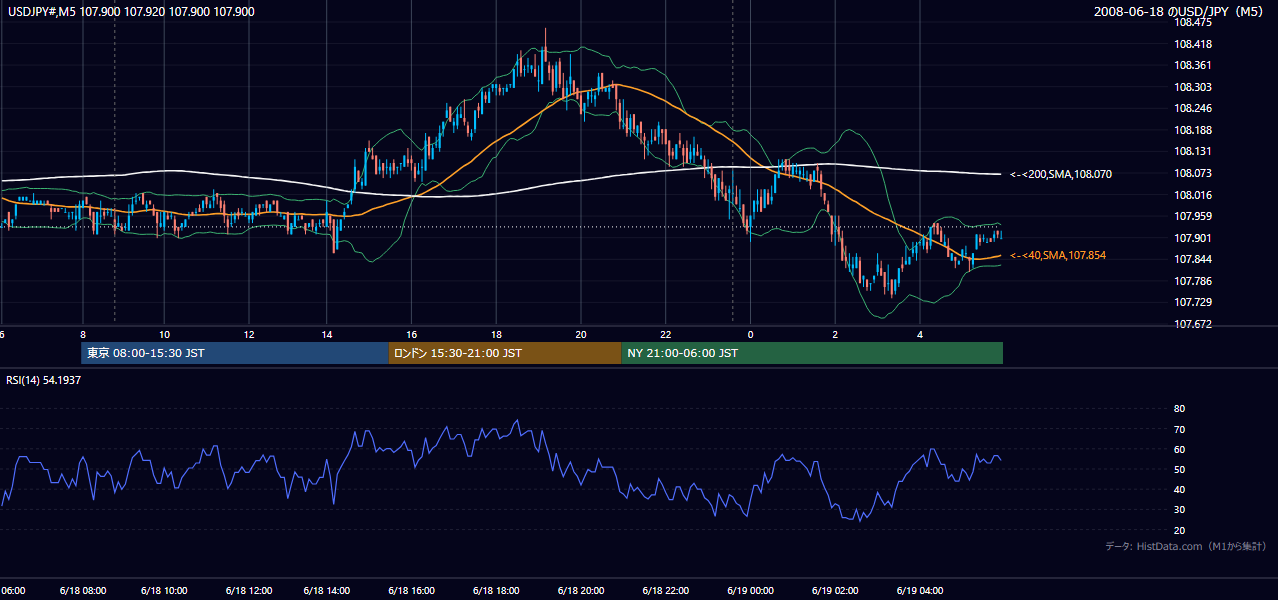The height and width of the screenshot is (600, 1278).
Task: Click the RSI scale value 50
Action: tap(1179, 469)
